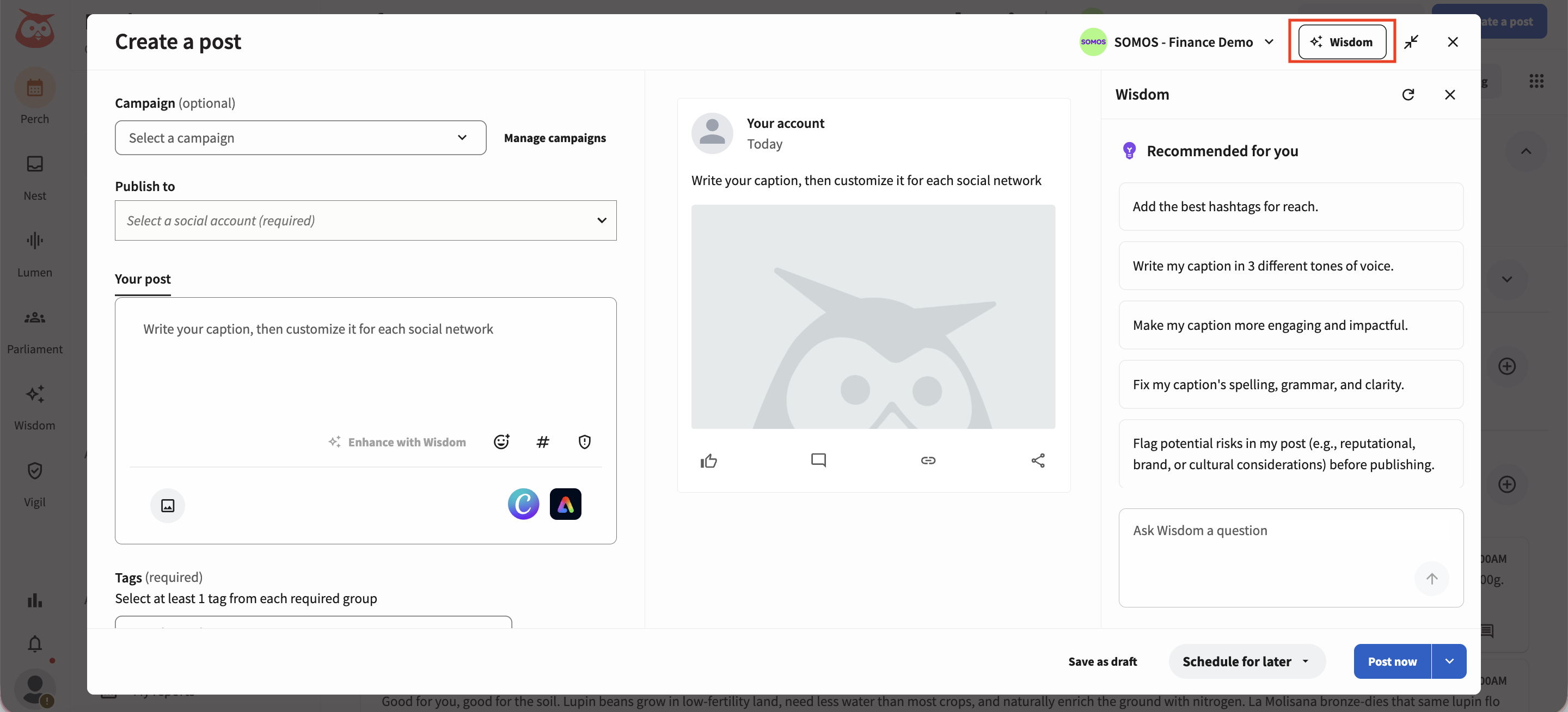
Task: Click Enhance with Wisdom
Action: [397, 442]
